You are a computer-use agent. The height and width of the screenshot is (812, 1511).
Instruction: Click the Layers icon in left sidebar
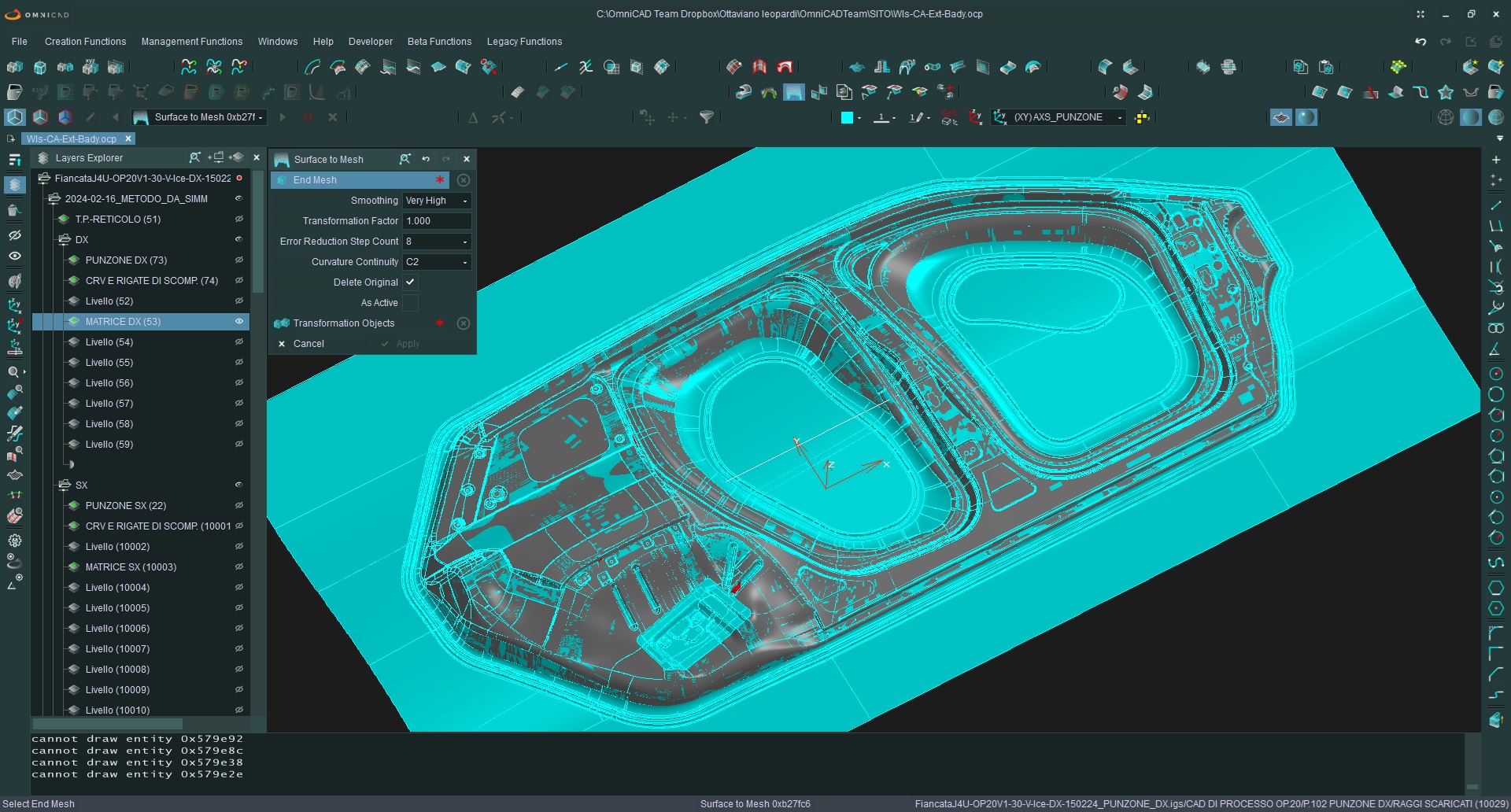pos(15,184)
